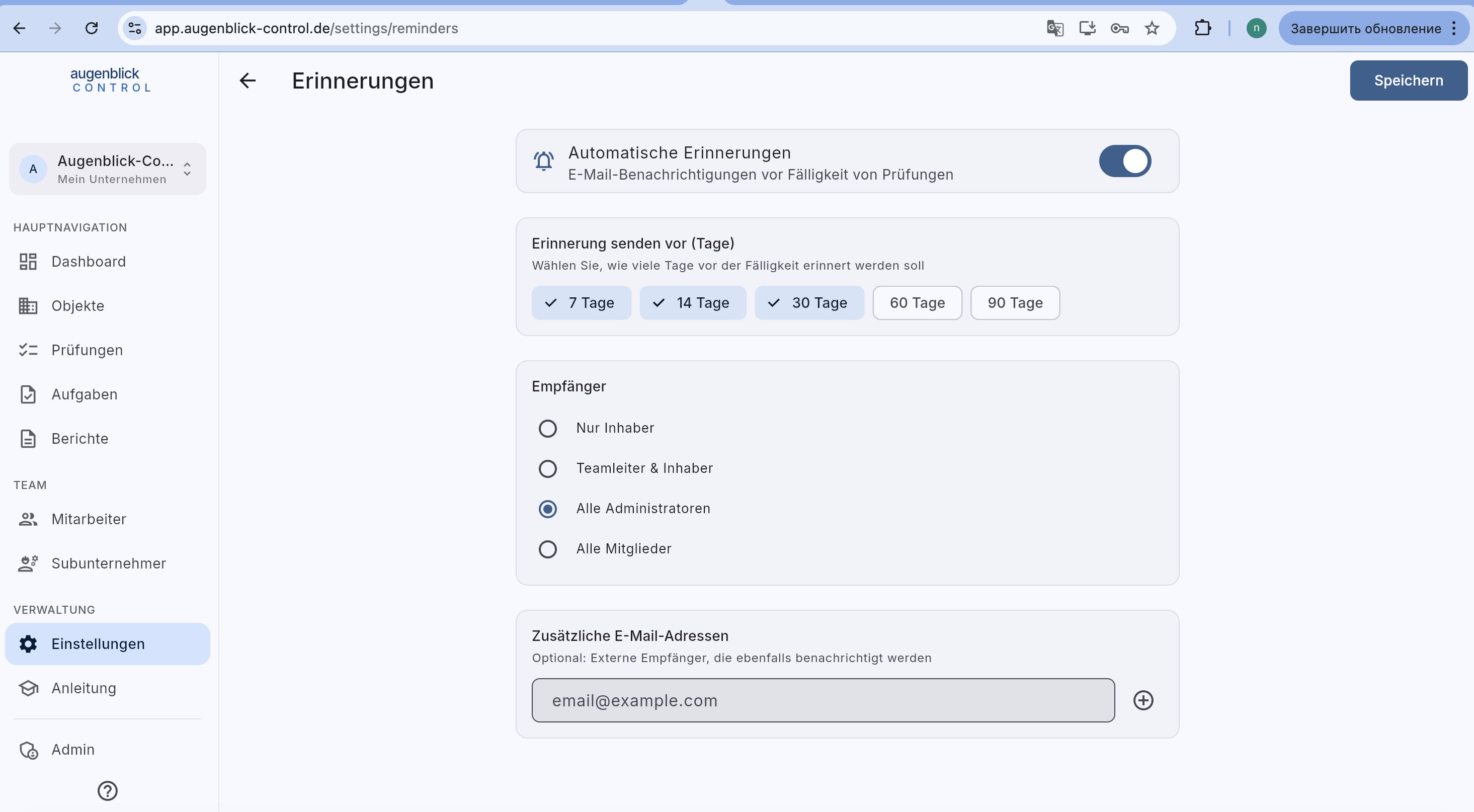Select the 90 Tage chip
The width and height of the screenshot is (1474, 812).
pos(1015,303)
